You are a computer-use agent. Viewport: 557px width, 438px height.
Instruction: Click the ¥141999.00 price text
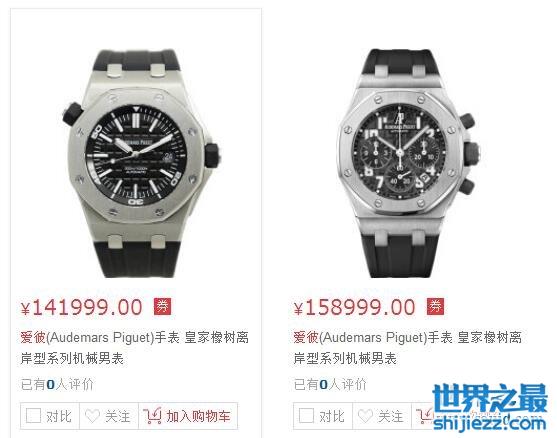[x=81, y=307]
